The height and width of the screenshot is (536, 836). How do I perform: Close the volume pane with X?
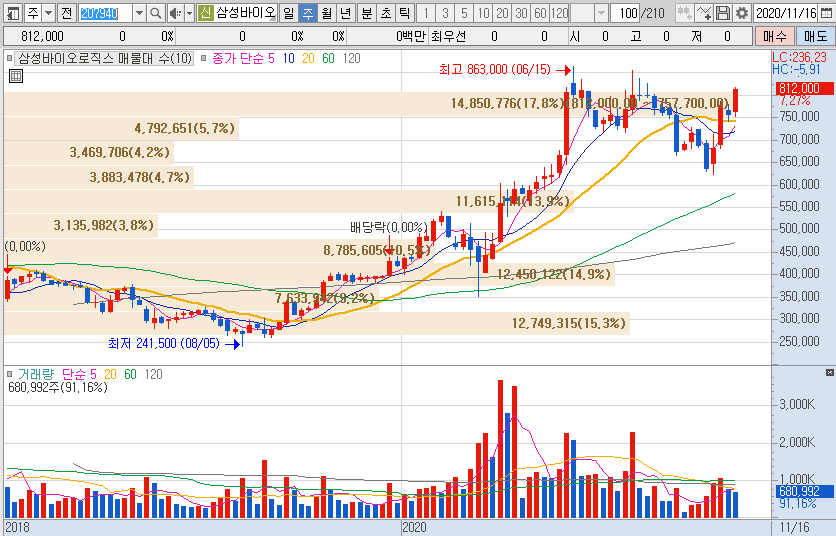830,372
